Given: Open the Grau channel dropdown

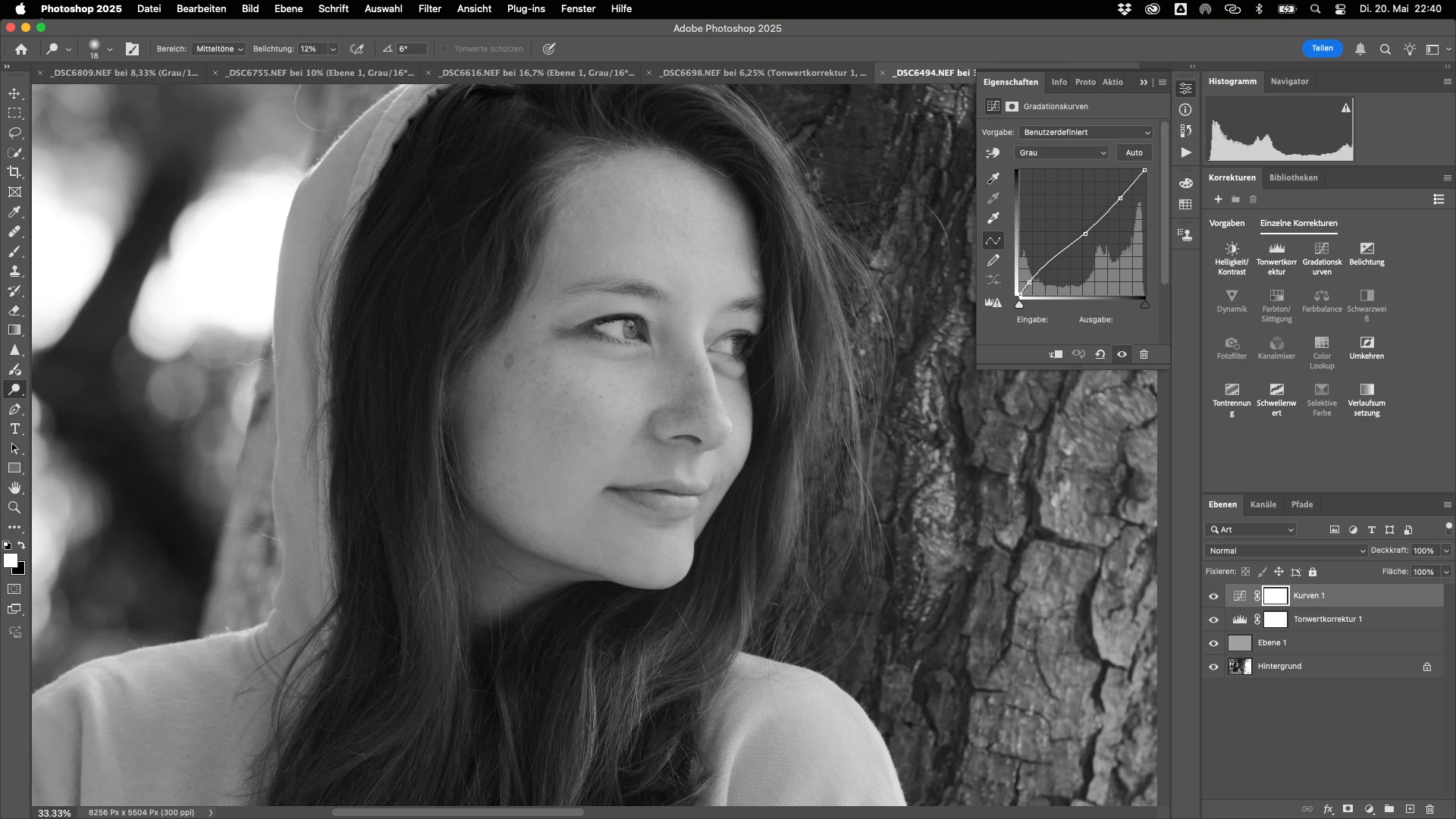Looking at the screenshot, I should tap(1062, 152).
